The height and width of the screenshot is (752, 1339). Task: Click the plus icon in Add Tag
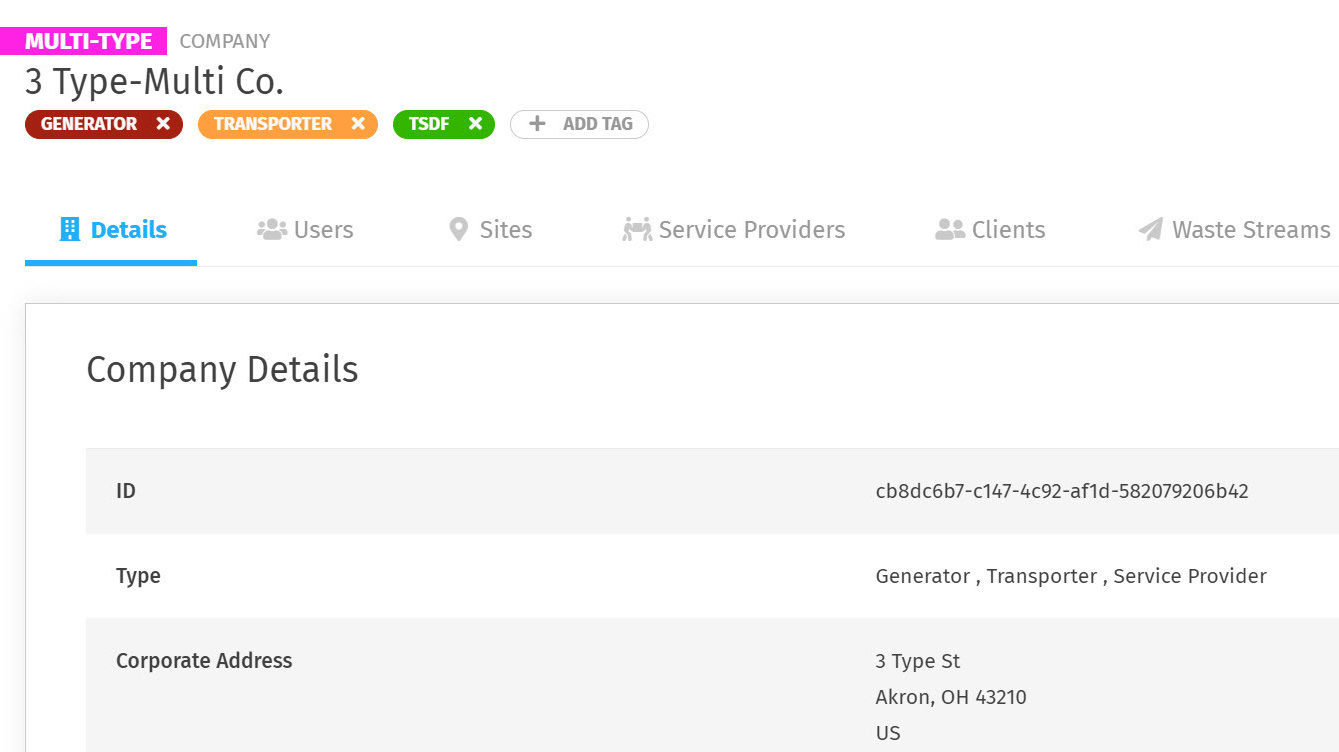click(537, 124)
